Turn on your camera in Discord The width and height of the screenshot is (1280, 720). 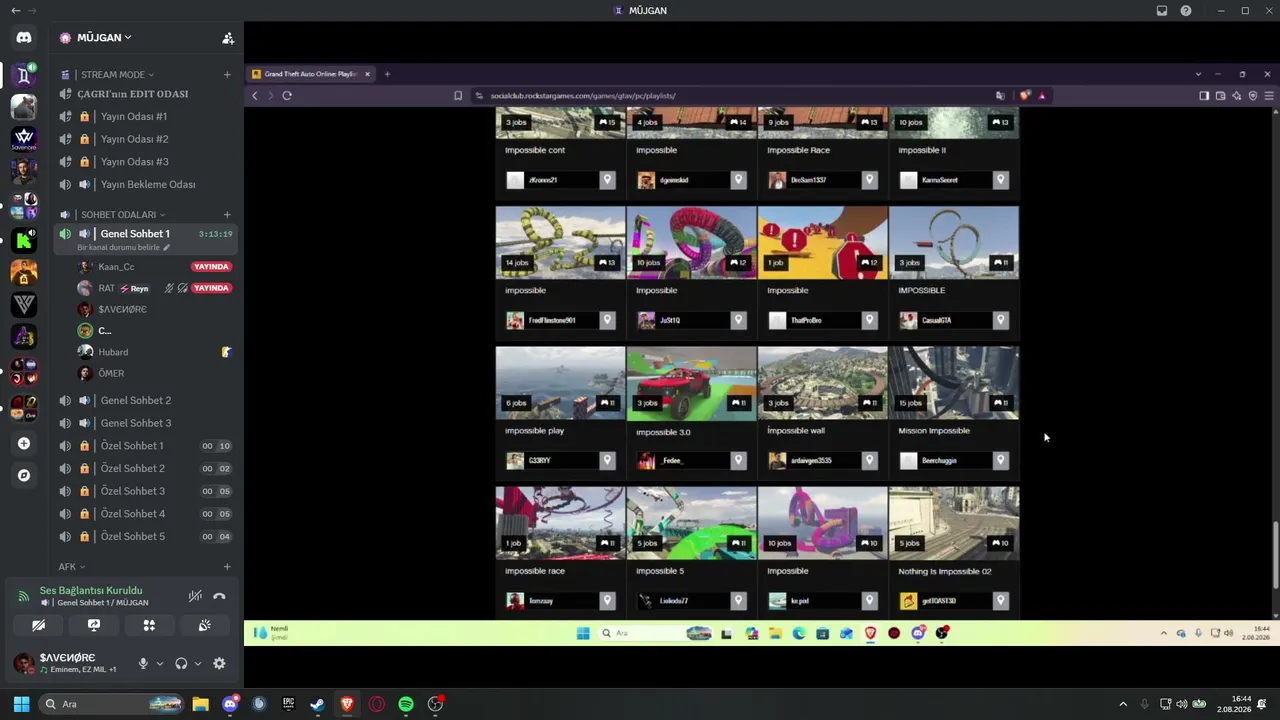39,625
